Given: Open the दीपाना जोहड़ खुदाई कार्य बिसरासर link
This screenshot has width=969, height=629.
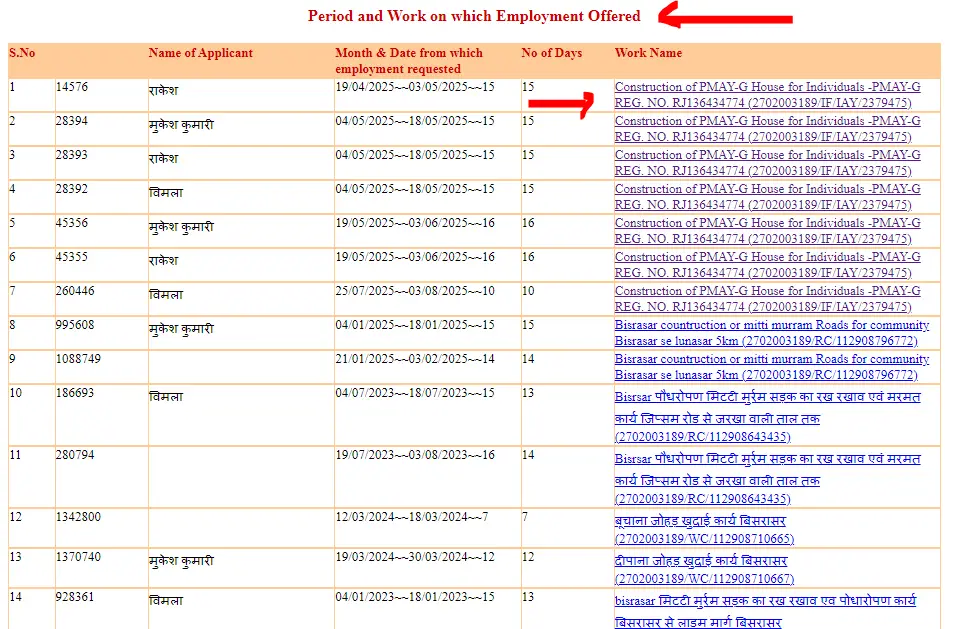Looking at the screenshot, I should click(704, 569).
